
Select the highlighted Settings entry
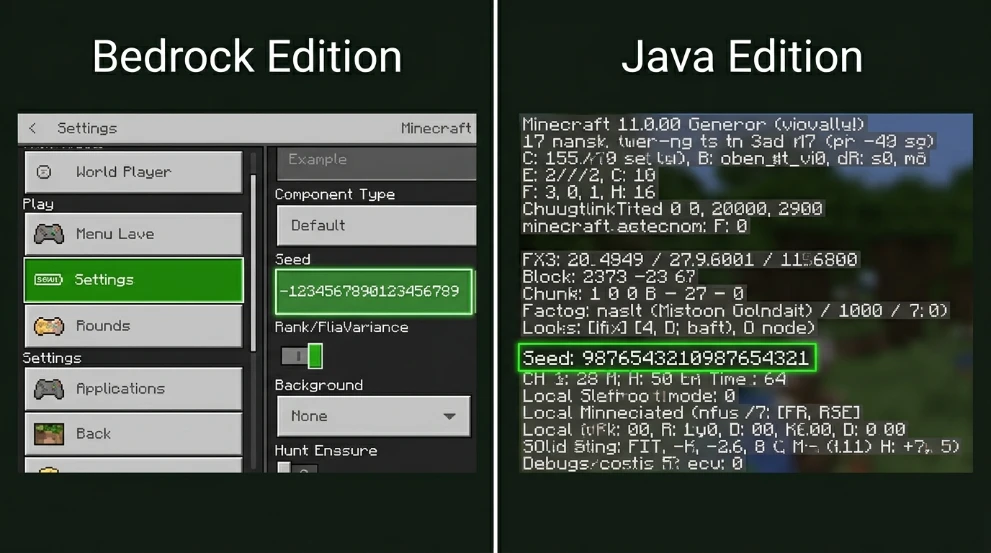[133, 279]
